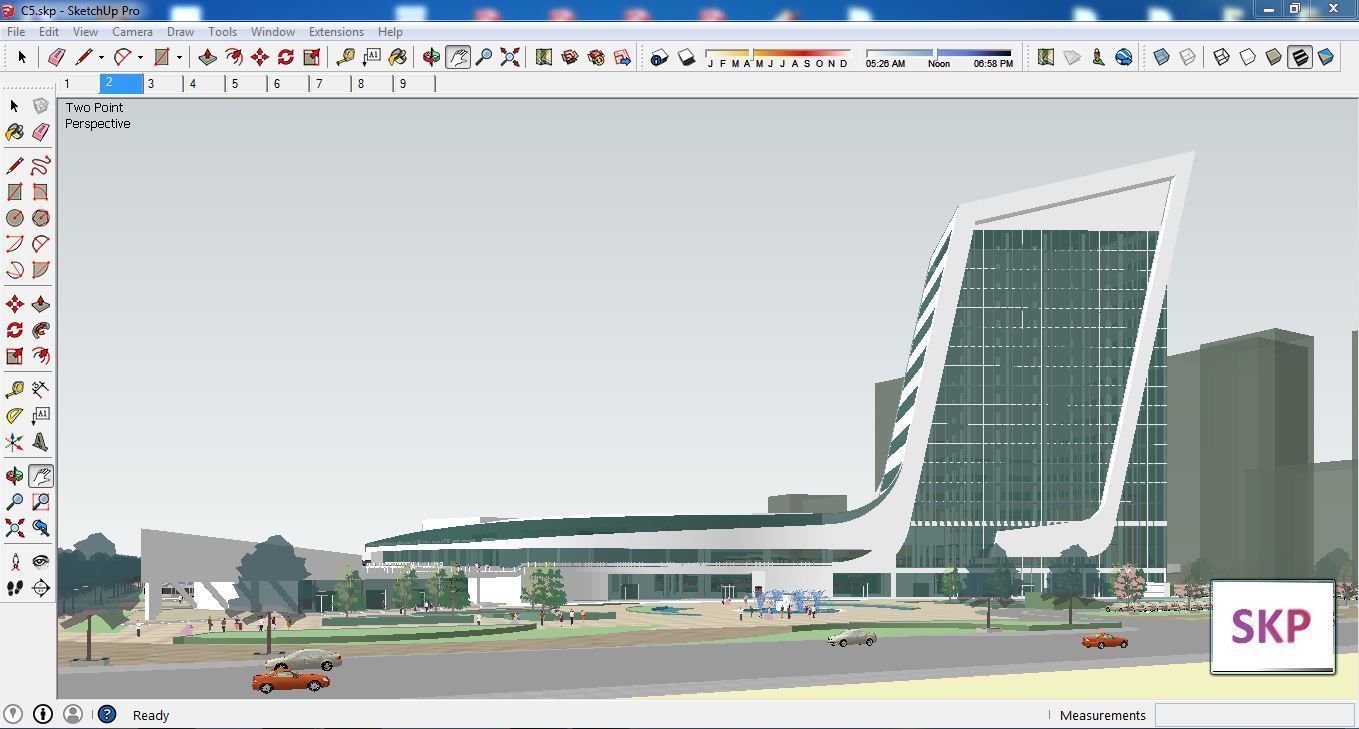Select the Pie tool in left toolbar
The height and width of the screenshot is (729, 1359).
point(41,269)
